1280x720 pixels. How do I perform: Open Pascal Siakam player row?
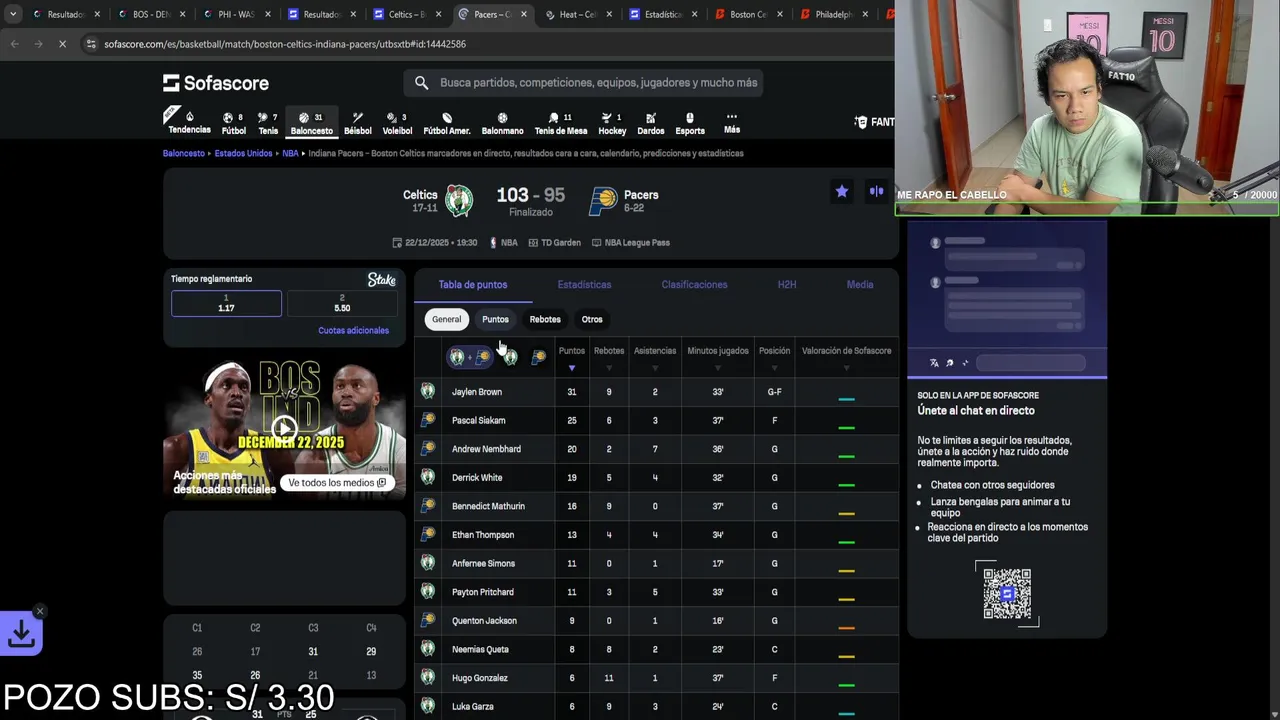point(657,421)
